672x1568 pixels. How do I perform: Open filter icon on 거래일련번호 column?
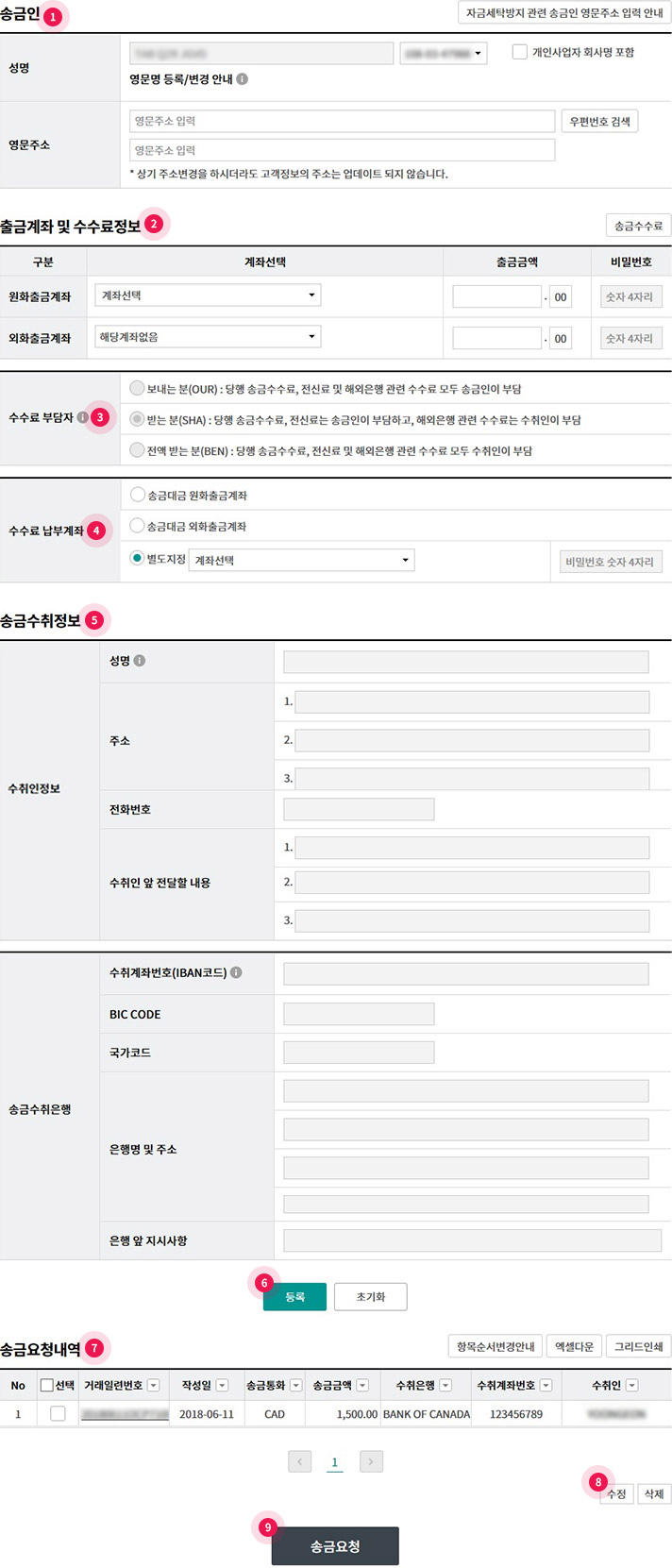[x=154, y=1385]
